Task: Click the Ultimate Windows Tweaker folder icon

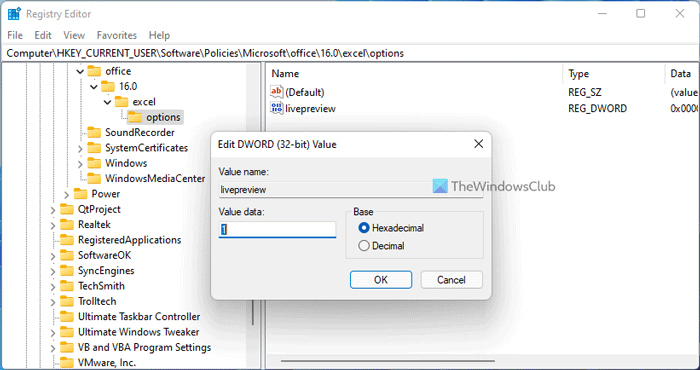Action: (67, 332)
